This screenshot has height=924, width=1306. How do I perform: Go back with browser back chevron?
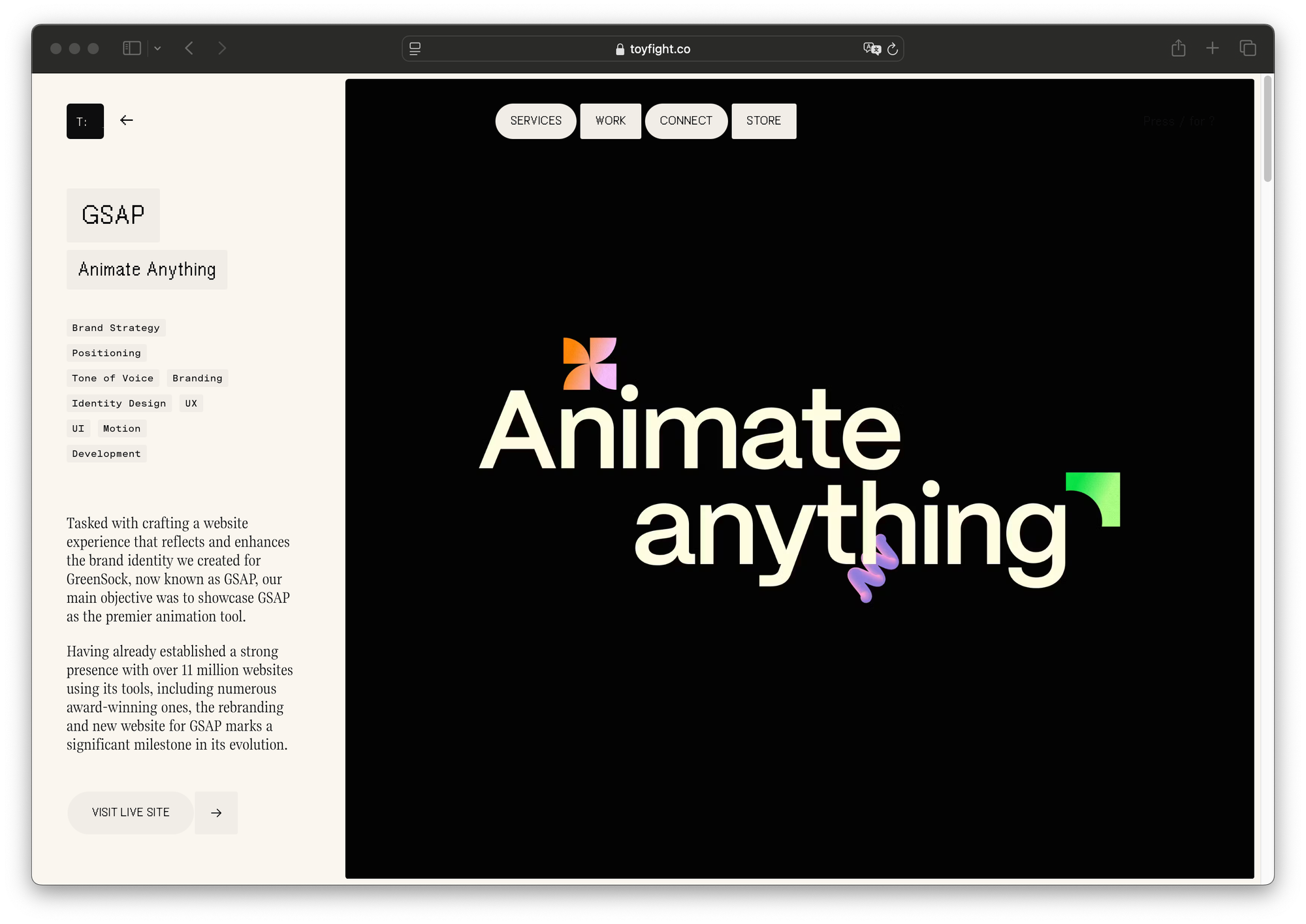(x=189, y=48)
